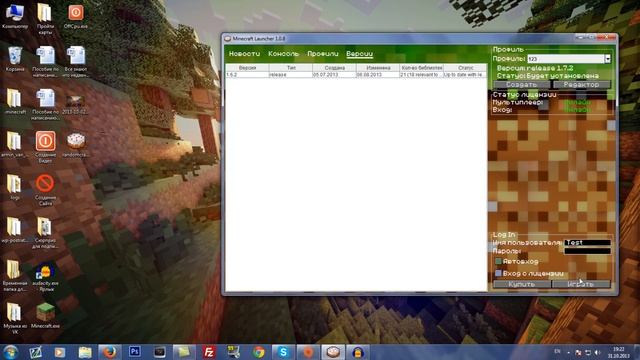This screenshot has height=360, width=640.
Task: Open the profile Редактор button
Action: [581, 84]
